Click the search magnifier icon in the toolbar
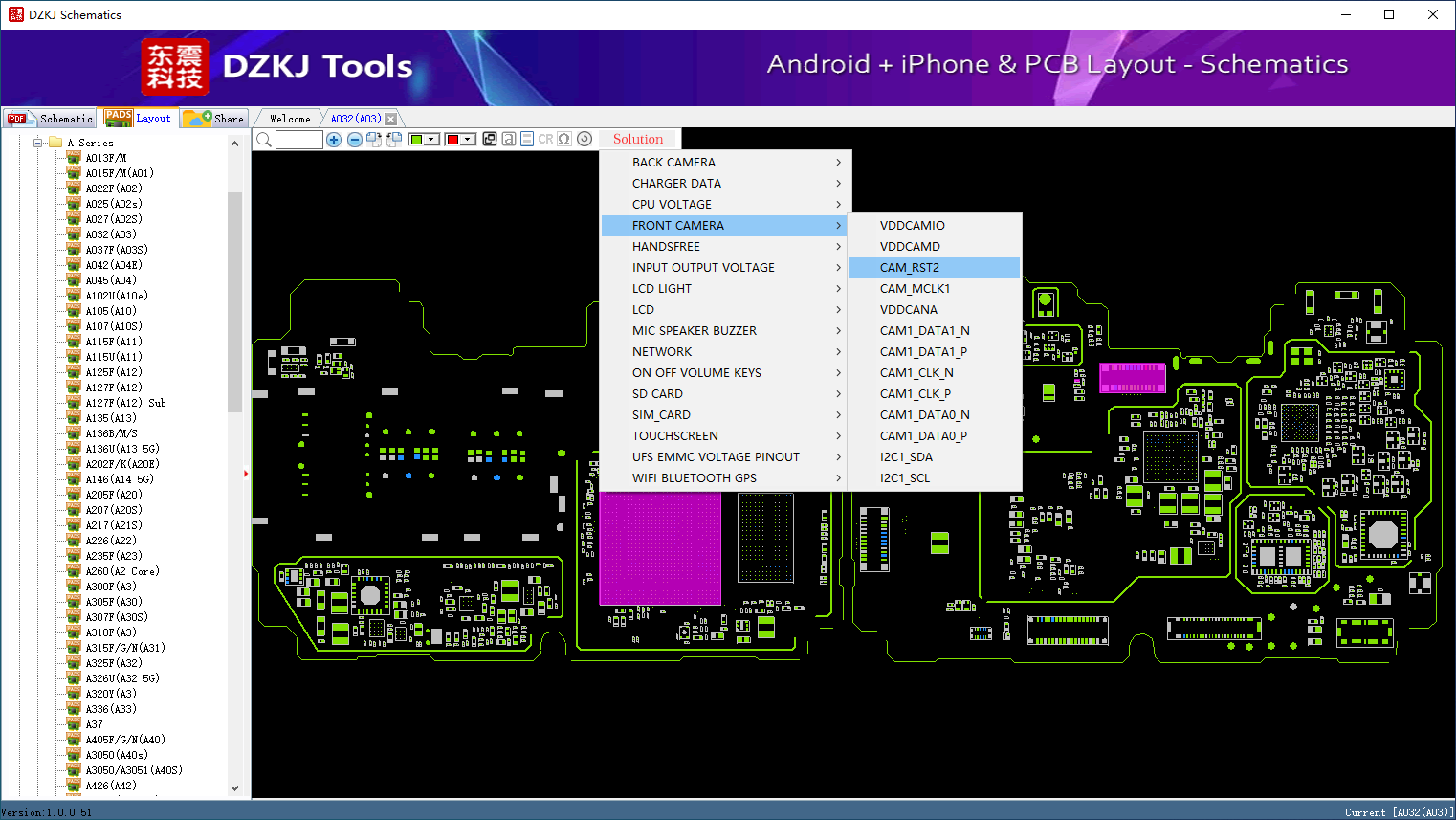The width and height of the screenshot is (1456, 820). (x=264, y=140)
